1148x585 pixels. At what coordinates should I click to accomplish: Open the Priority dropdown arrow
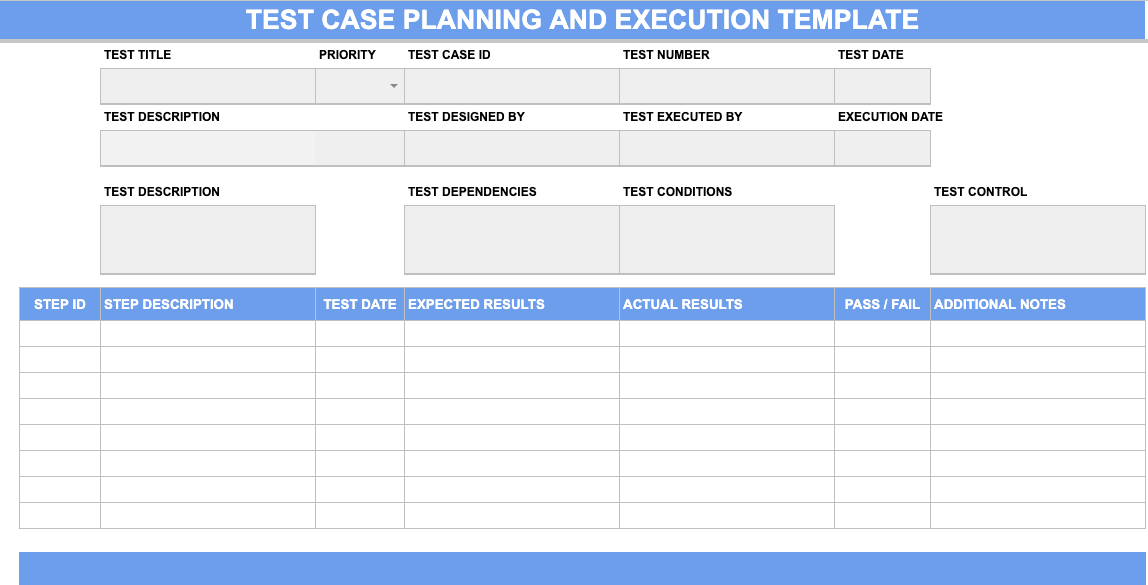(x=394, y=86)
